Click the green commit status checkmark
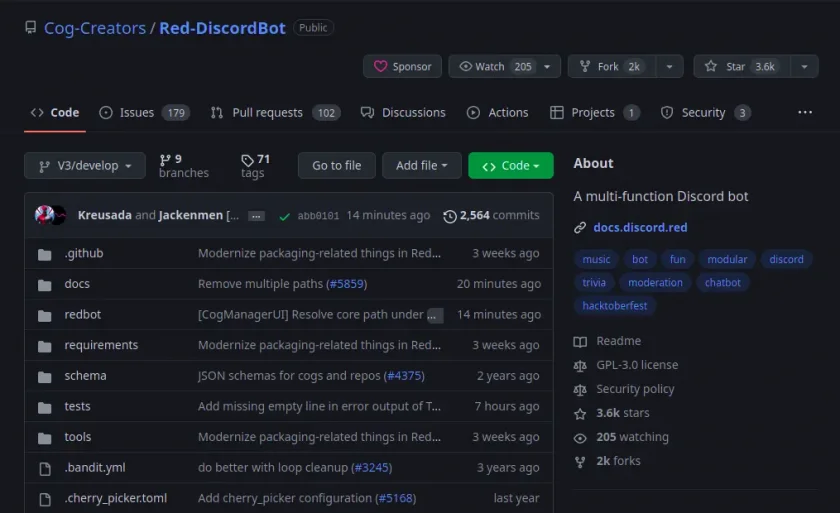This screenshot has height=513, width=840. (284, 216)
